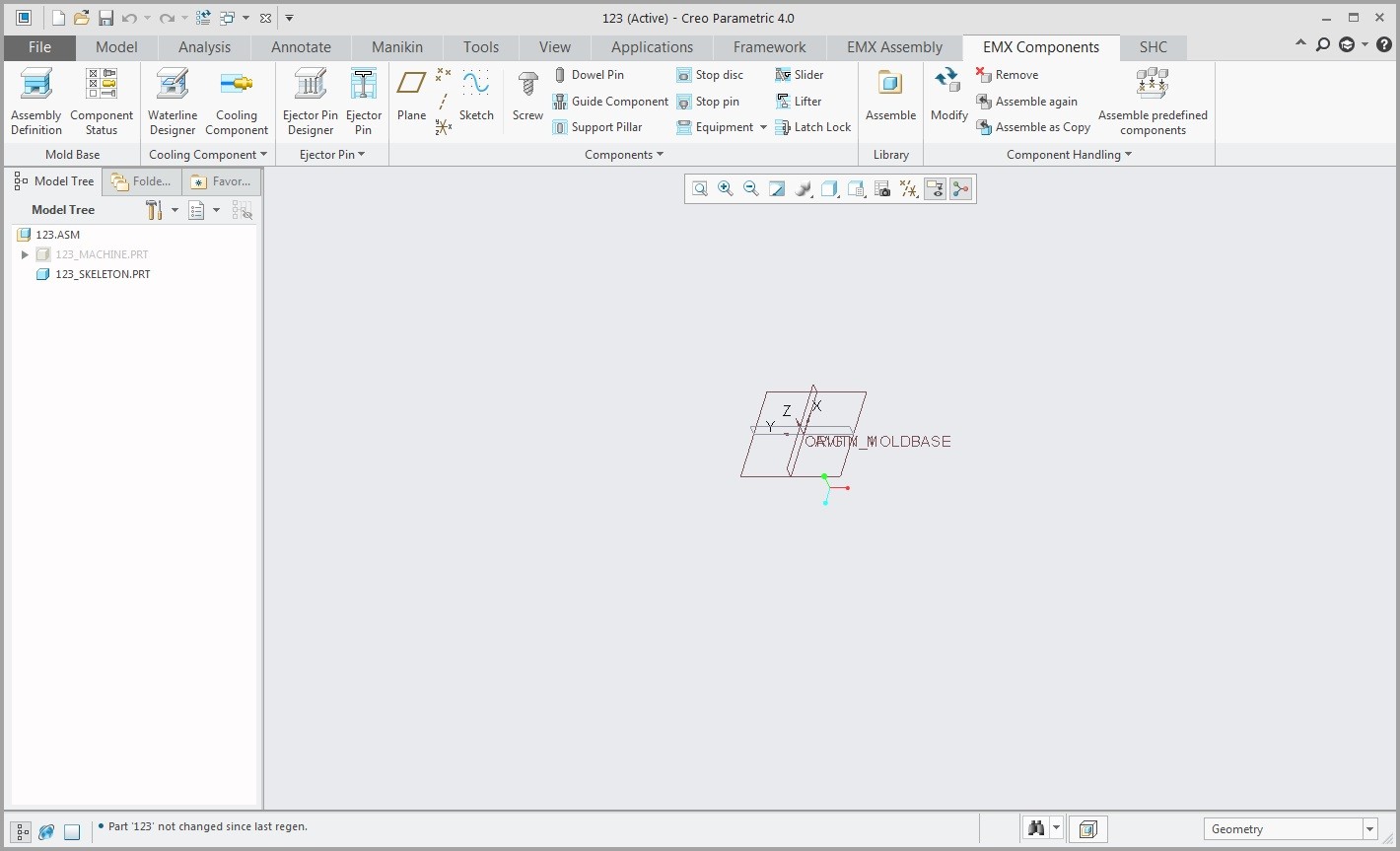Expand the Components group dropdown

[624, 155]
